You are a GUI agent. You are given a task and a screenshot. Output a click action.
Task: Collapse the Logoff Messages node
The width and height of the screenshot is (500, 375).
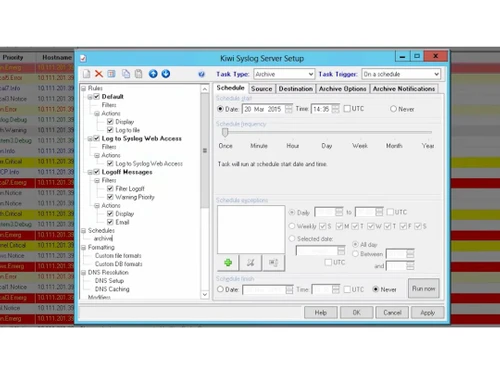point(90,172)
